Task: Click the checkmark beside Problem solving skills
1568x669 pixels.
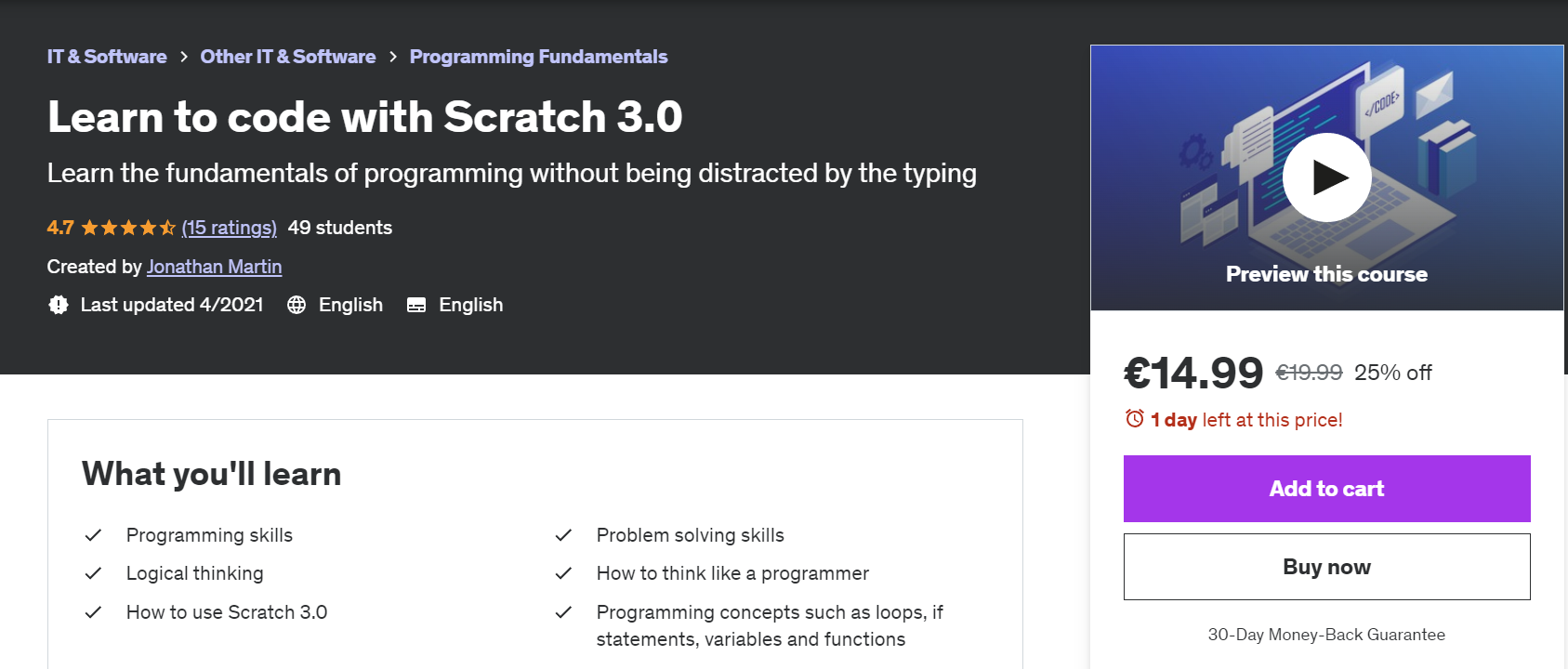Action: (563, 535)
